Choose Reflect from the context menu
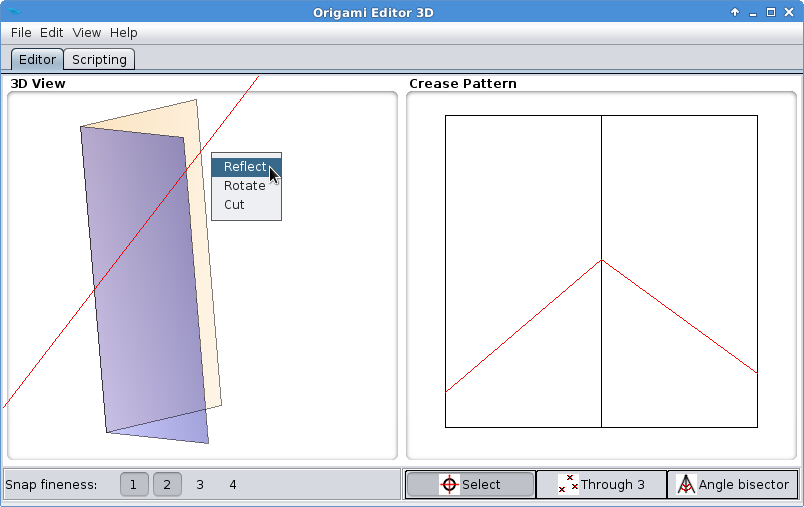Image resolution: width=804 pixels, height=507 pixels. [245, 167]
